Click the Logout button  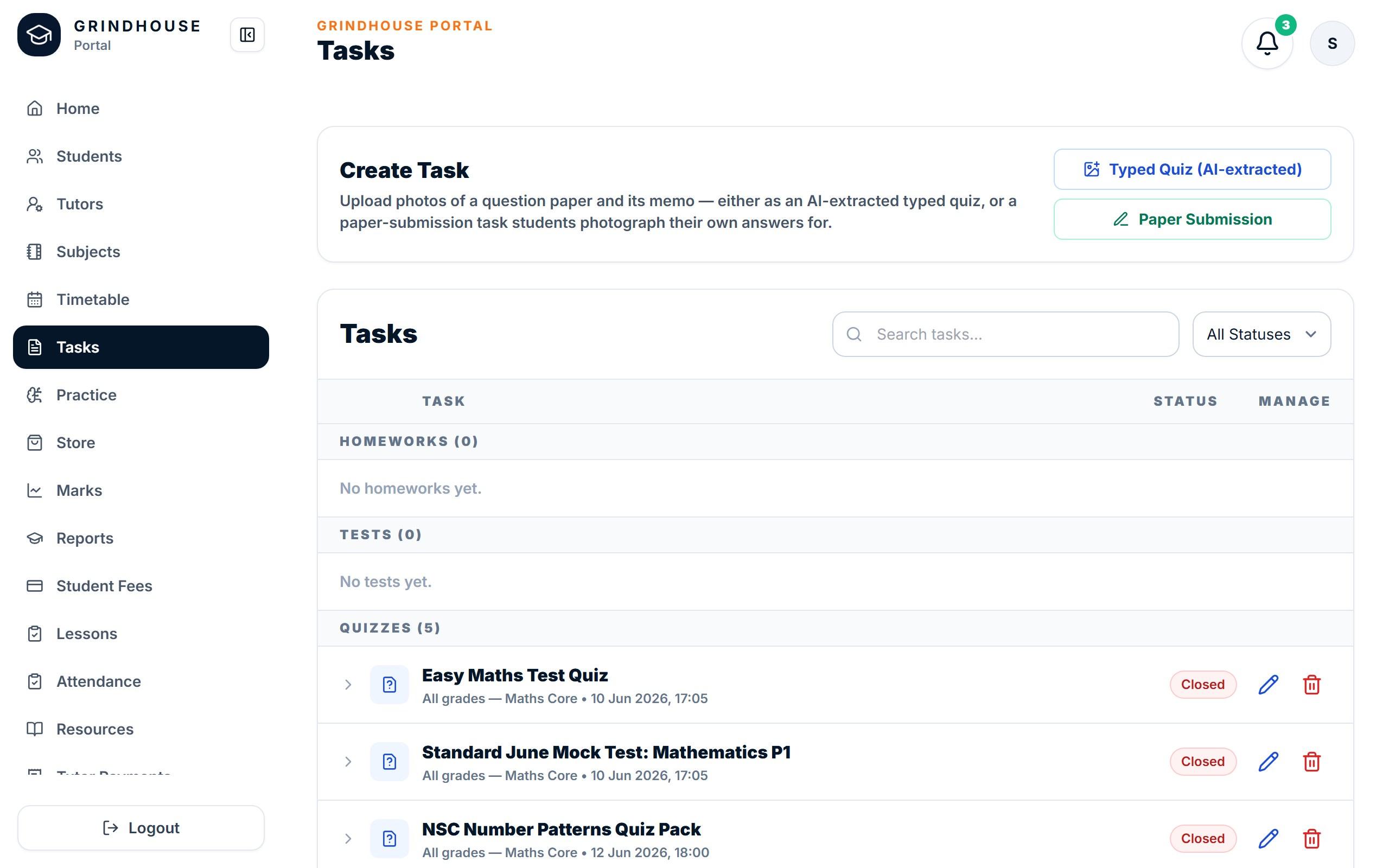[x=141, y=828]
